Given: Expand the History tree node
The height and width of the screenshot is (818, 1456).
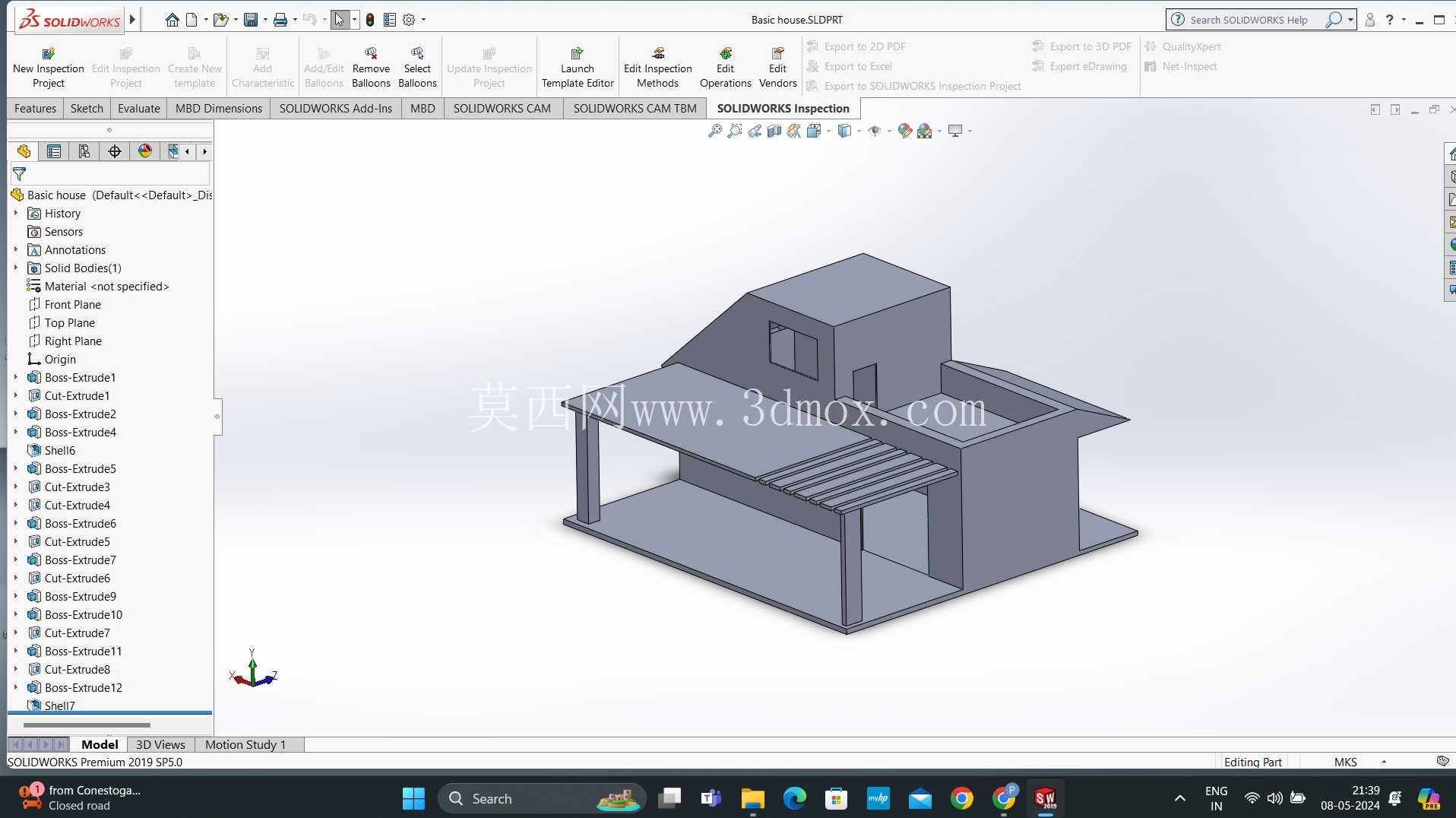Looking at the screenshot, I should pyautogui.click(x=15, y=214).
